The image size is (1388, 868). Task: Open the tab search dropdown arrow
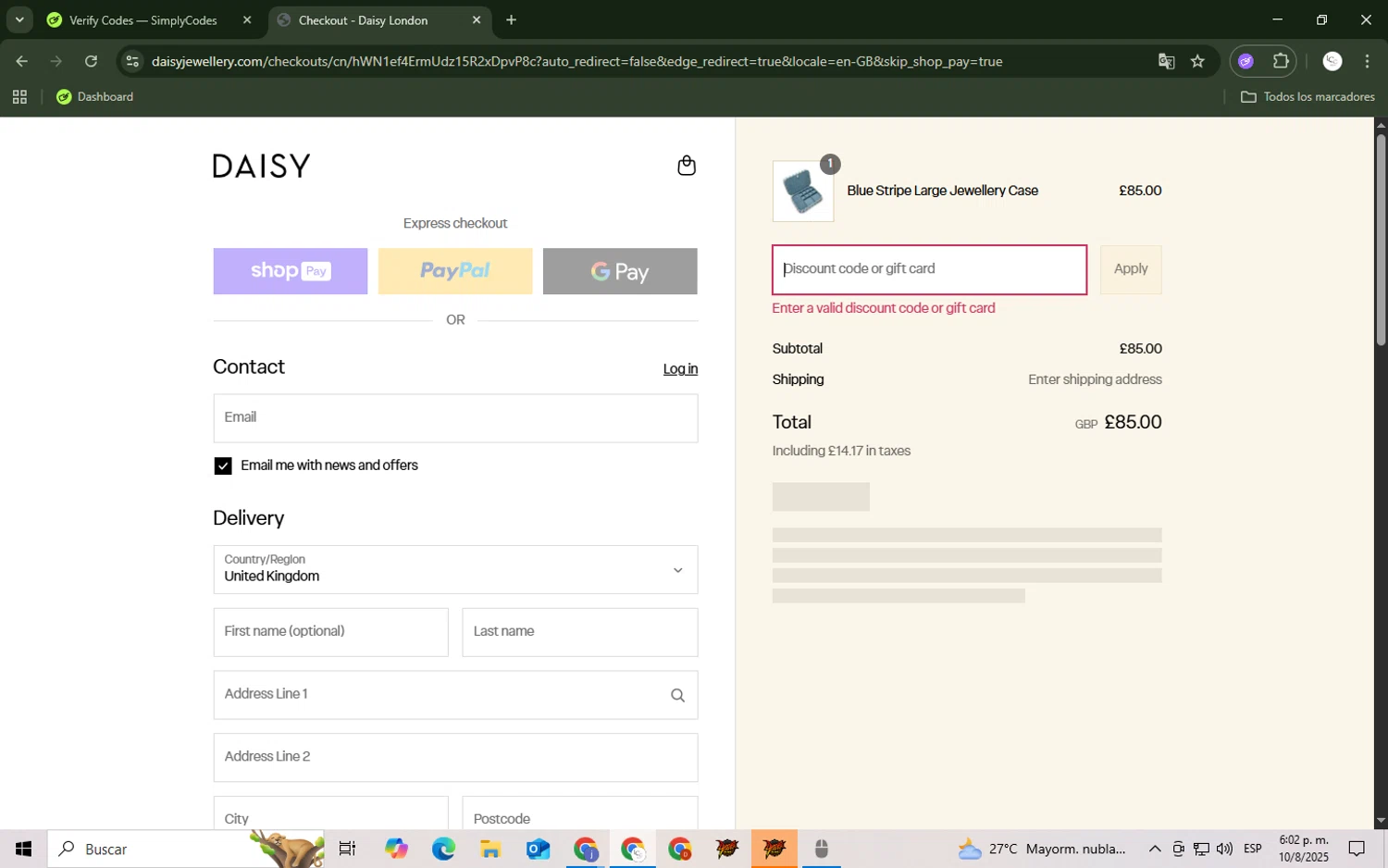click(x=19, y=19)
